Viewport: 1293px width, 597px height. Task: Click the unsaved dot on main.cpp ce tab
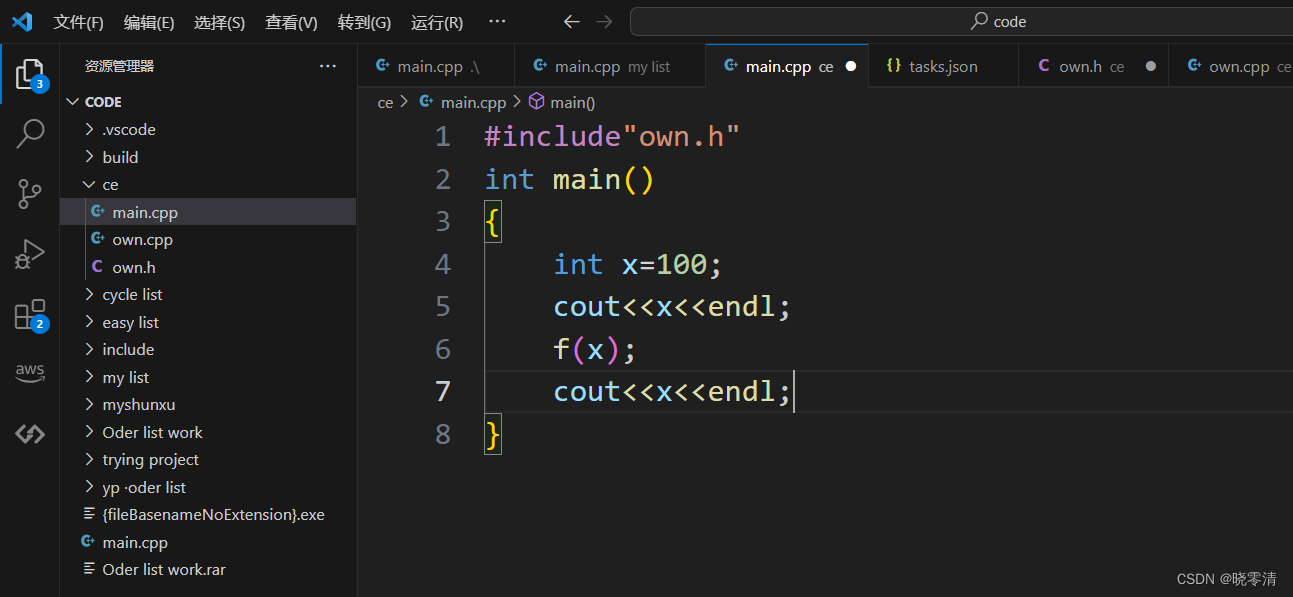[x=850, y=65]
